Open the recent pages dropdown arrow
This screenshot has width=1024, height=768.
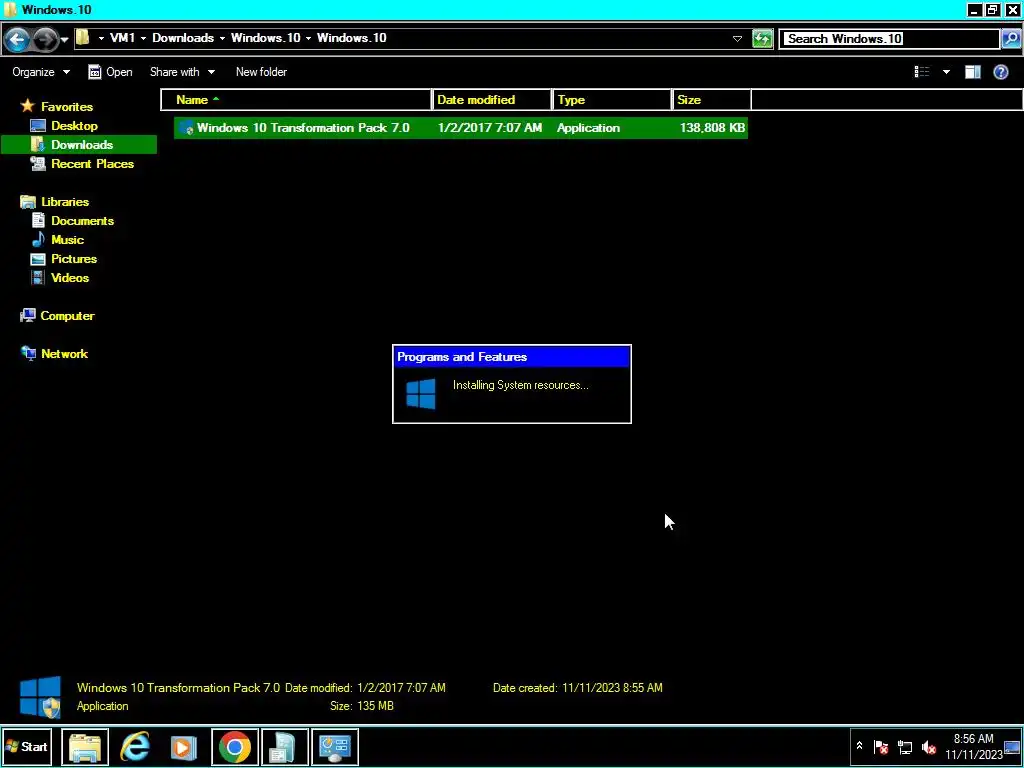click(64, 40)
